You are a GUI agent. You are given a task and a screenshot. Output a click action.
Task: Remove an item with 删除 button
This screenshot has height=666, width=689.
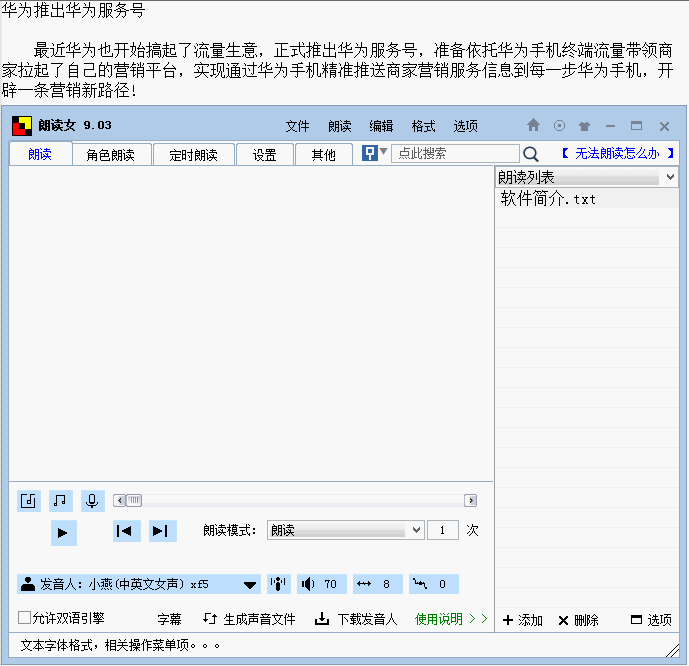[x=578, y=620]
